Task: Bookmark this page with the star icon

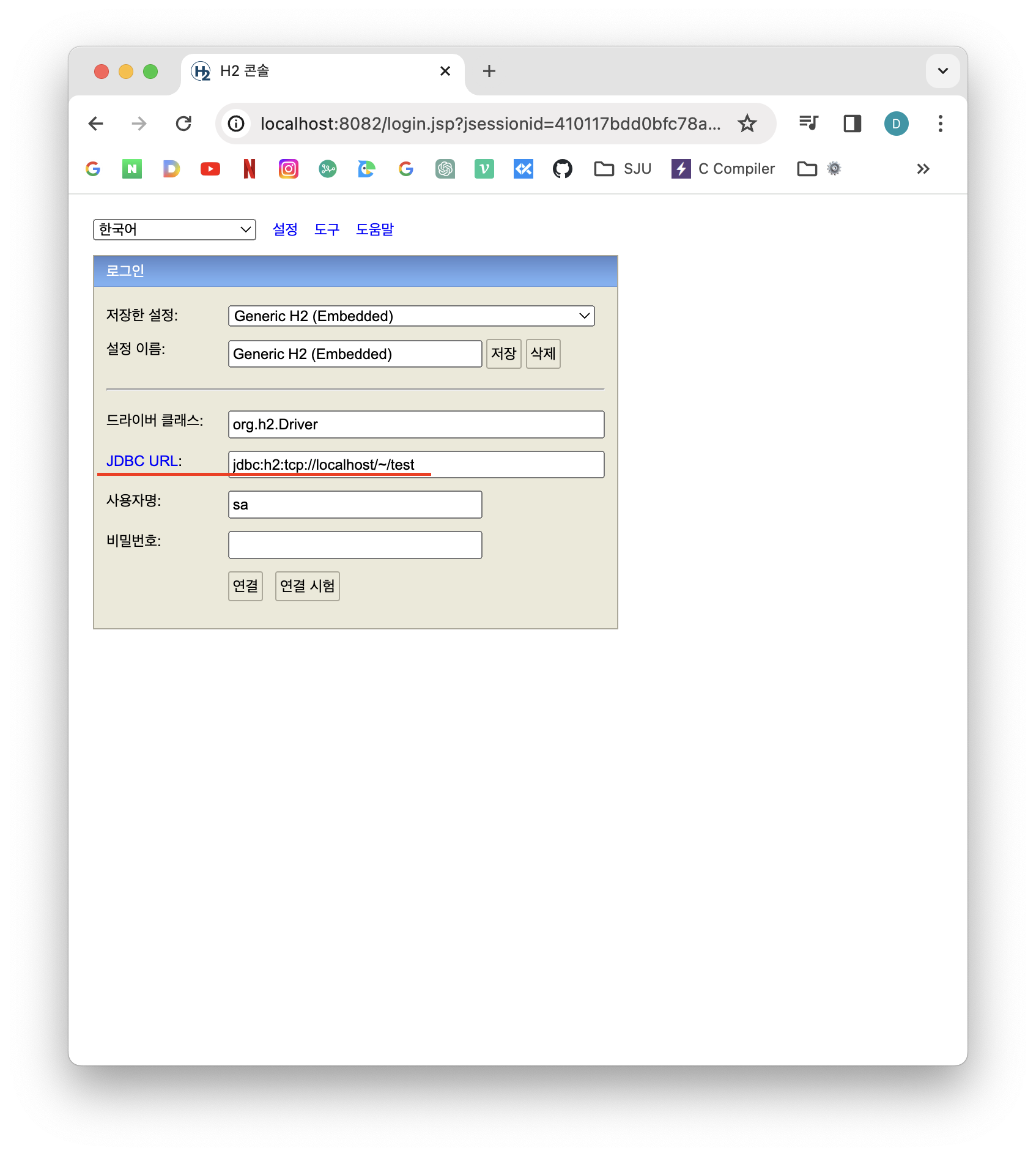Action: point(747,124)
